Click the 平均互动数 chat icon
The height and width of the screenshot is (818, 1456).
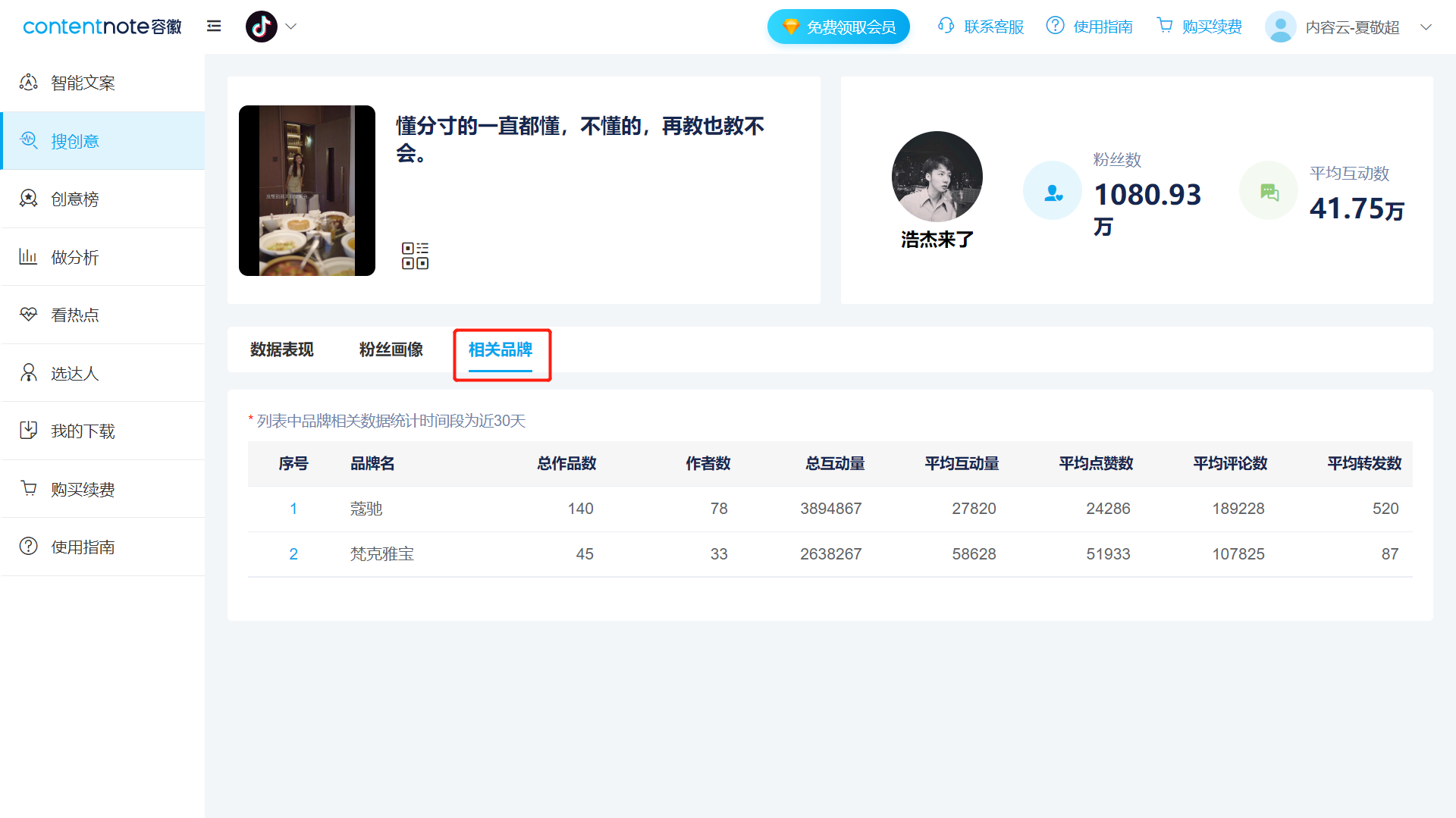click(x=1269, y=190)
